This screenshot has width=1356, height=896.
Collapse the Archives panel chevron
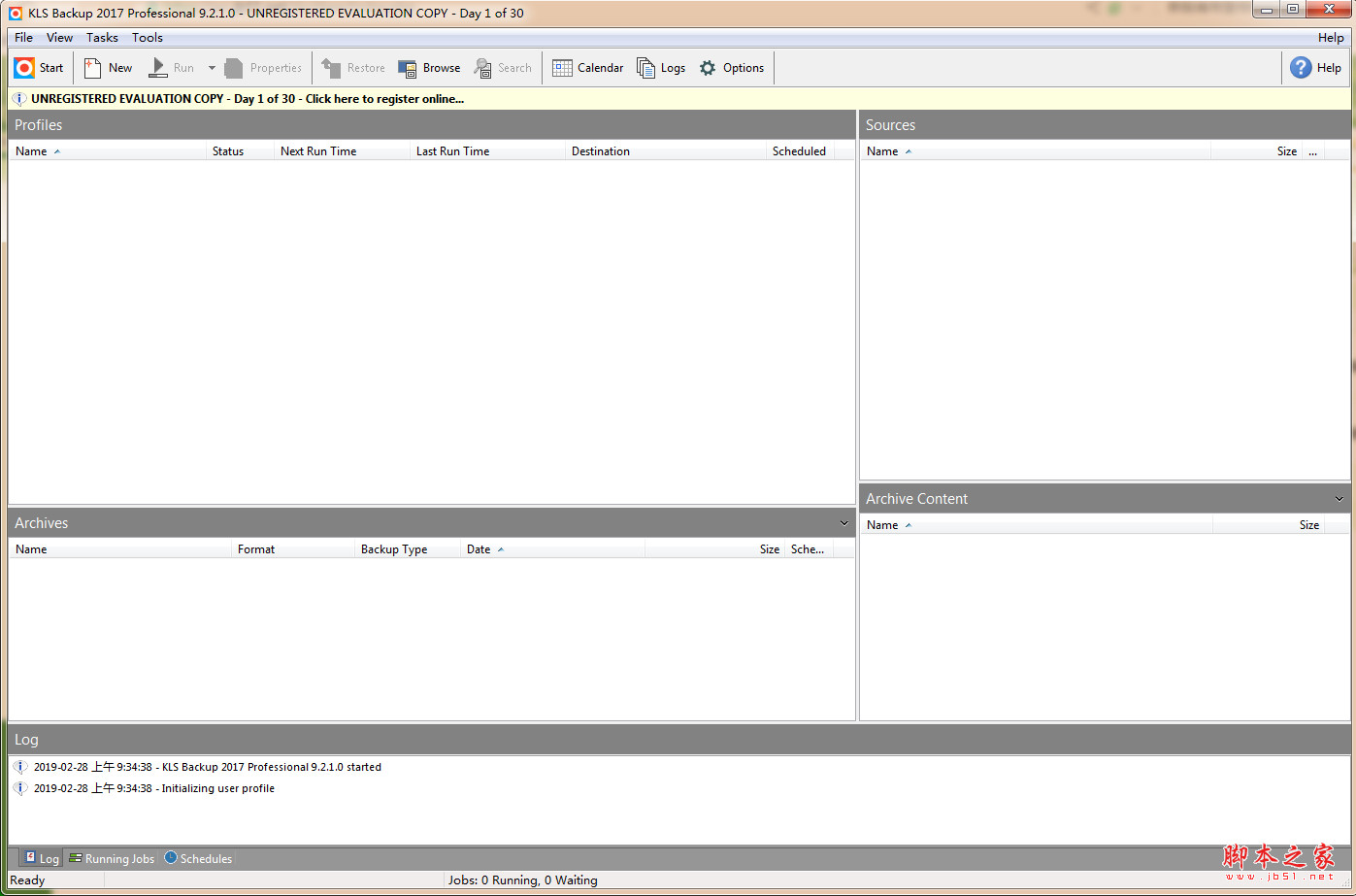click(x=843, y=523)
